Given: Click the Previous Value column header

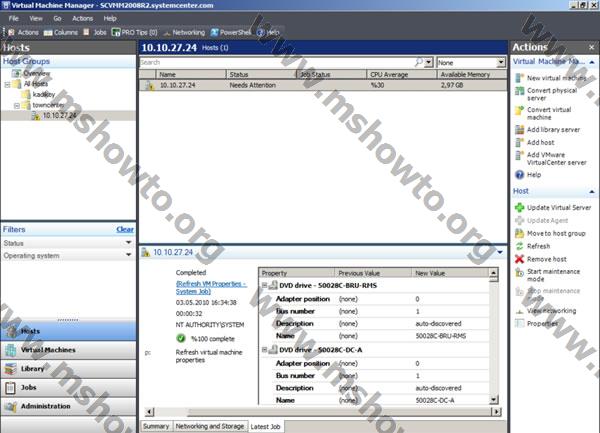Looking at the screenshot, I should tap(373, 273).
